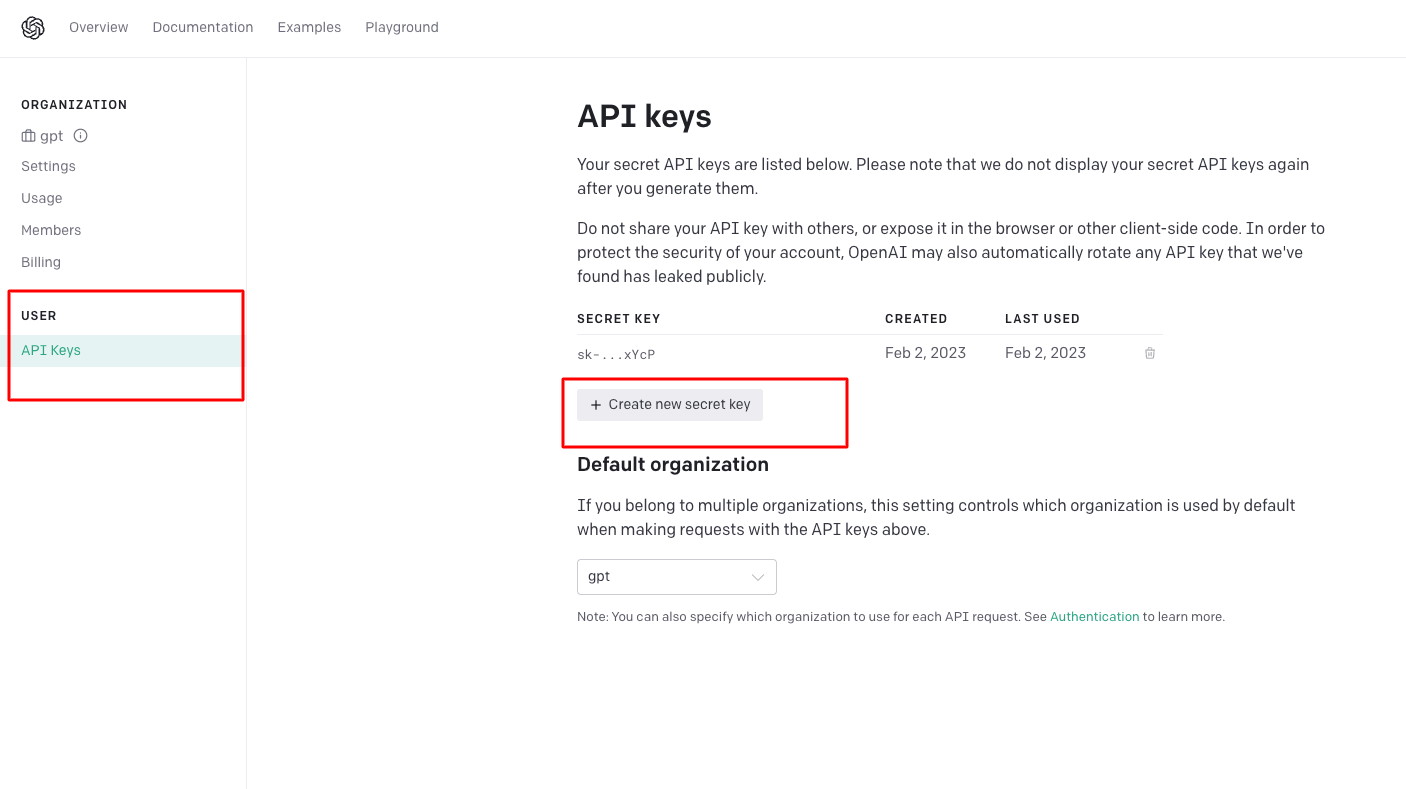Click the LAST USED column header
1406x789 pixels.
point(1042,319)
